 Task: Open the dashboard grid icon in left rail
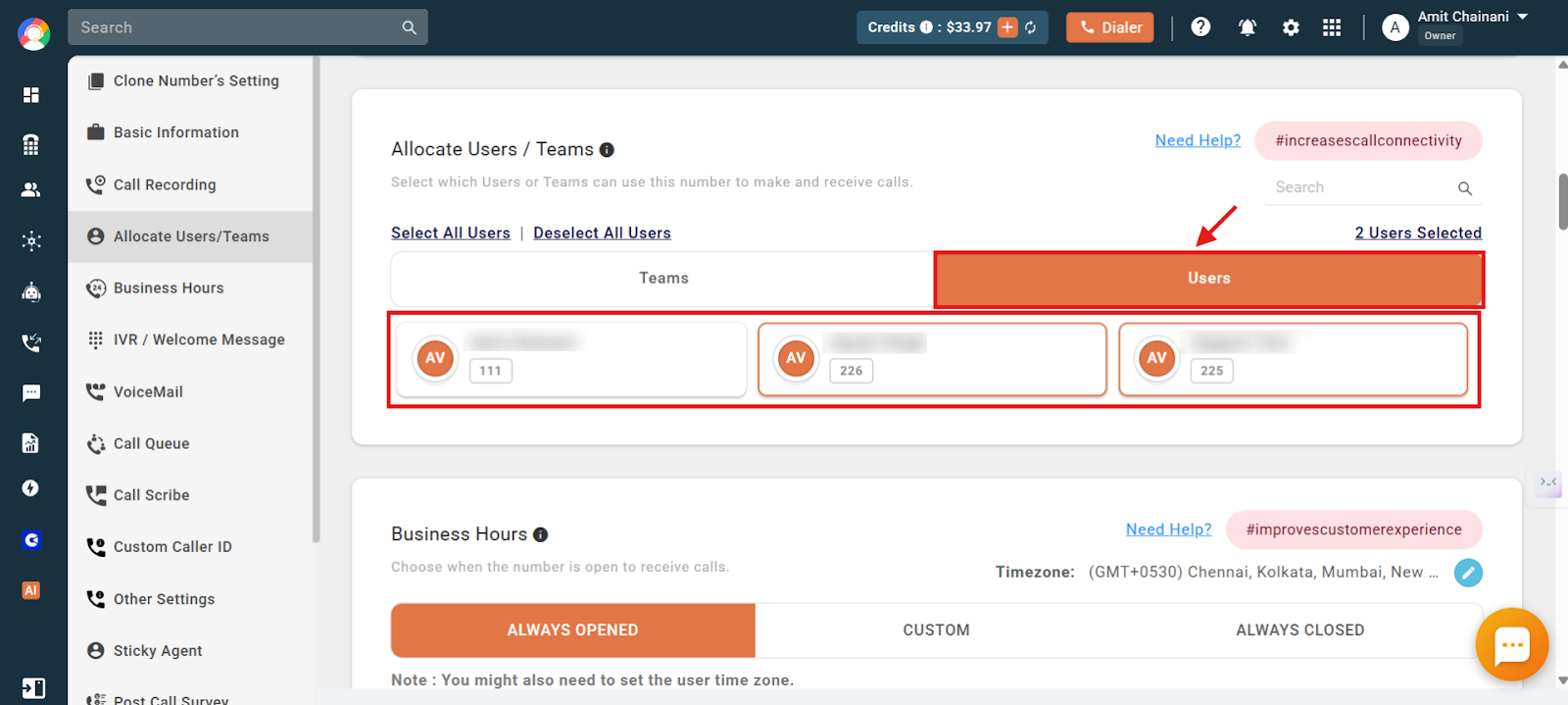[x=31, y=94]
